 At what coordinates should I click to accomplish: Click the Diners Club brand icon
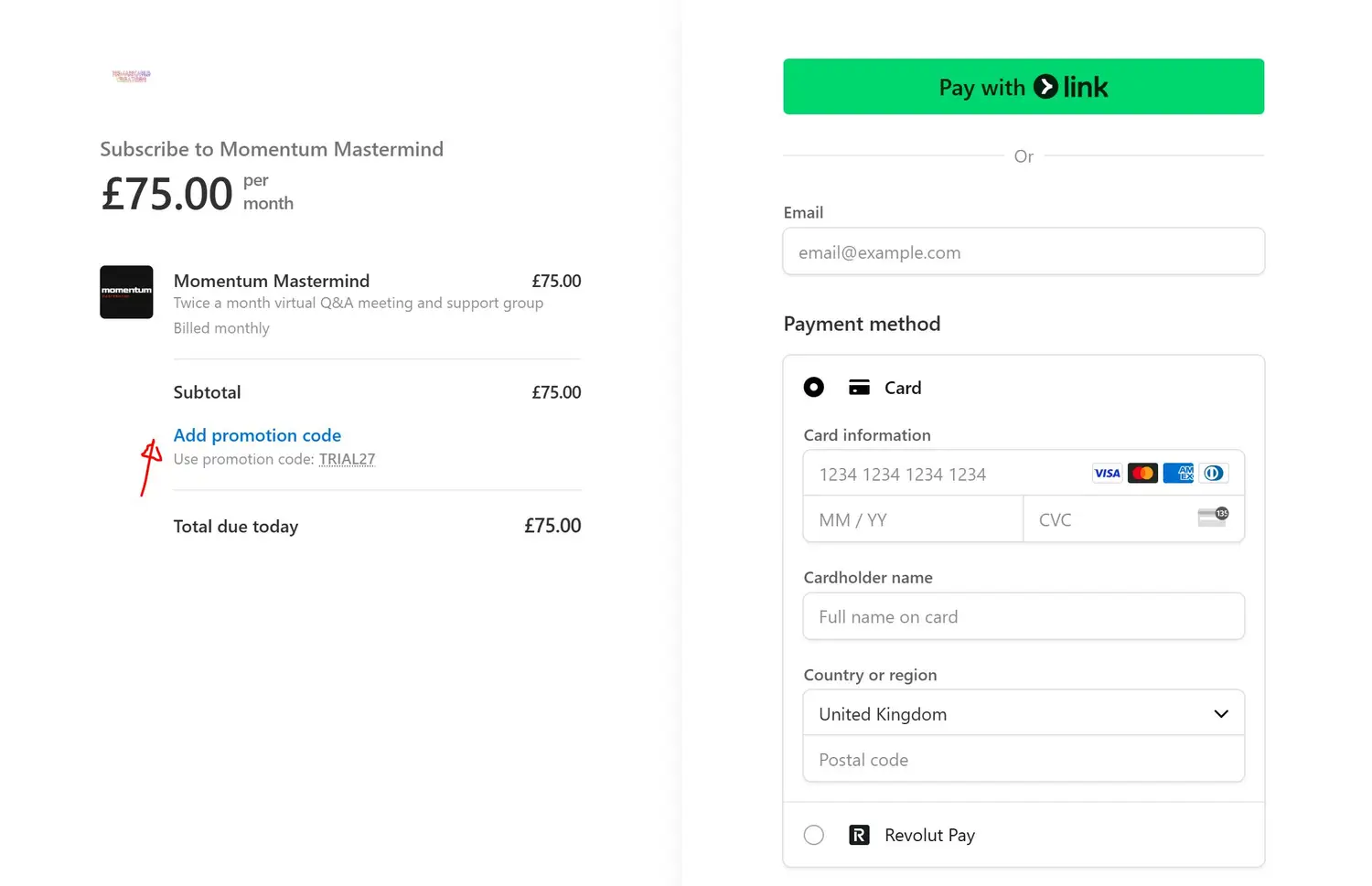1214,474
